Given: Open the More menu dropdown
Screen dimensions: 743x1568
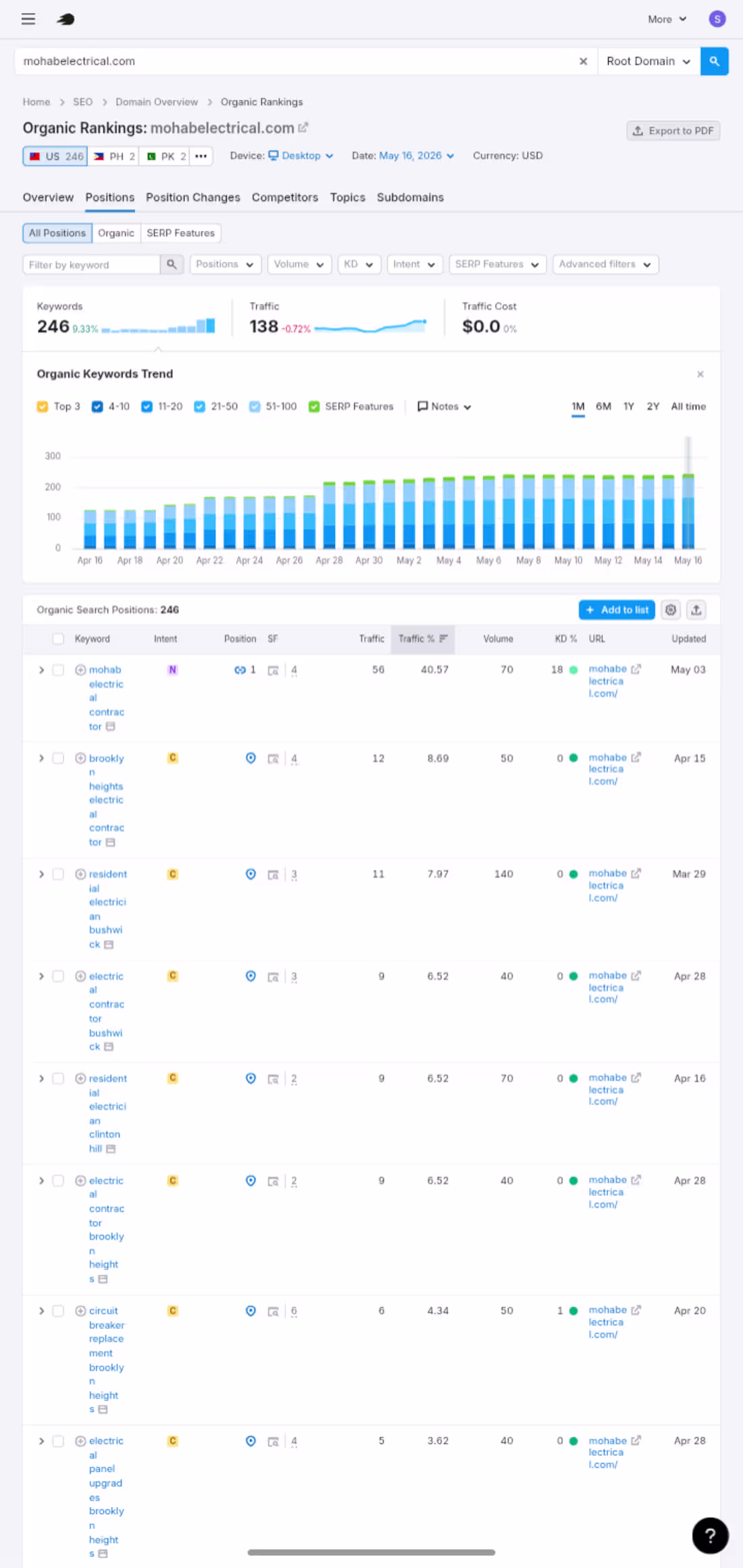Looking at the screenshot, I should tap(667, 20).
